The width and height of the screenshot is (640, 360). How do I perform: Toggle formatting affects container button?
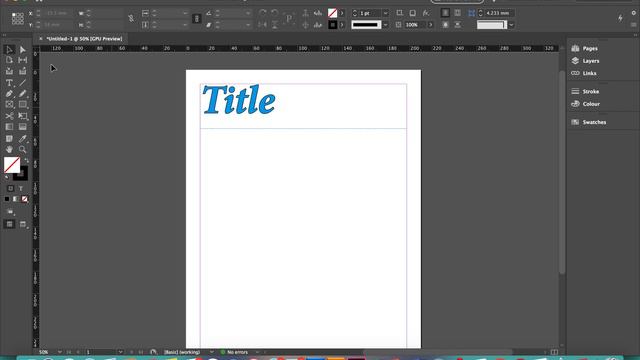tap(10, 189)
